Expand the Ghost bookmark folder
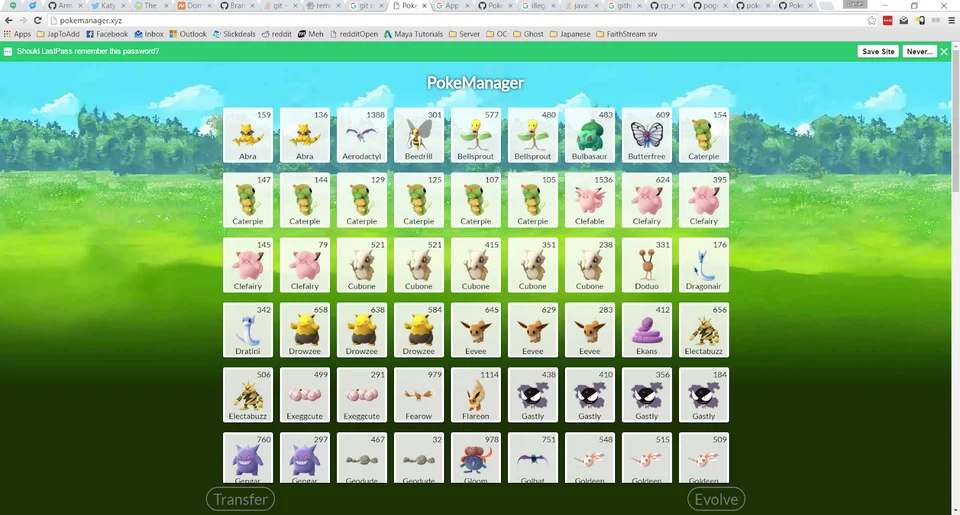This screenshot has height=515, width=960. click(529, 34)
